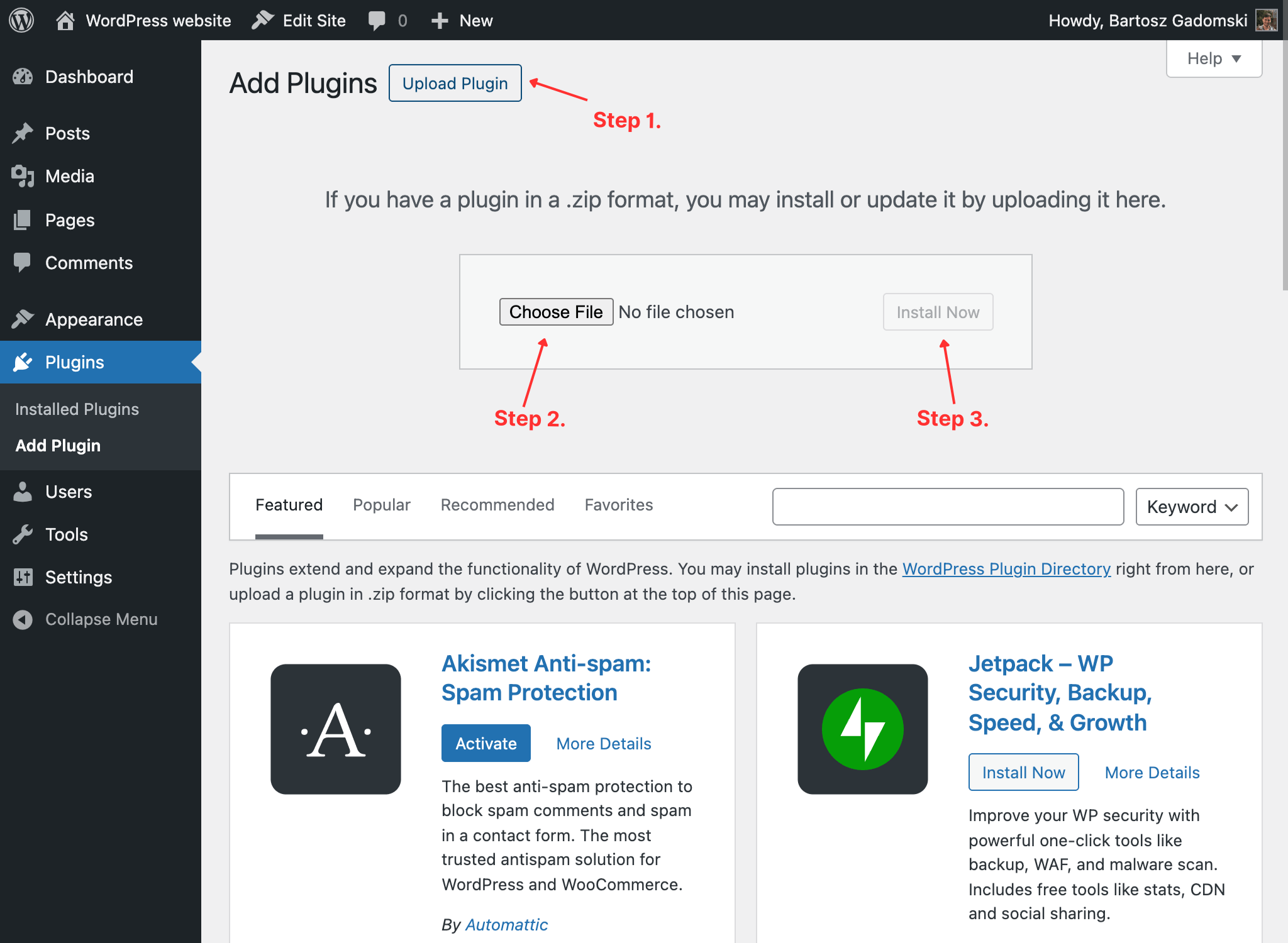Viewport: 1288px width, 943px height.
Task: Click the Edit Site brush icon
Action: [263, 20]
